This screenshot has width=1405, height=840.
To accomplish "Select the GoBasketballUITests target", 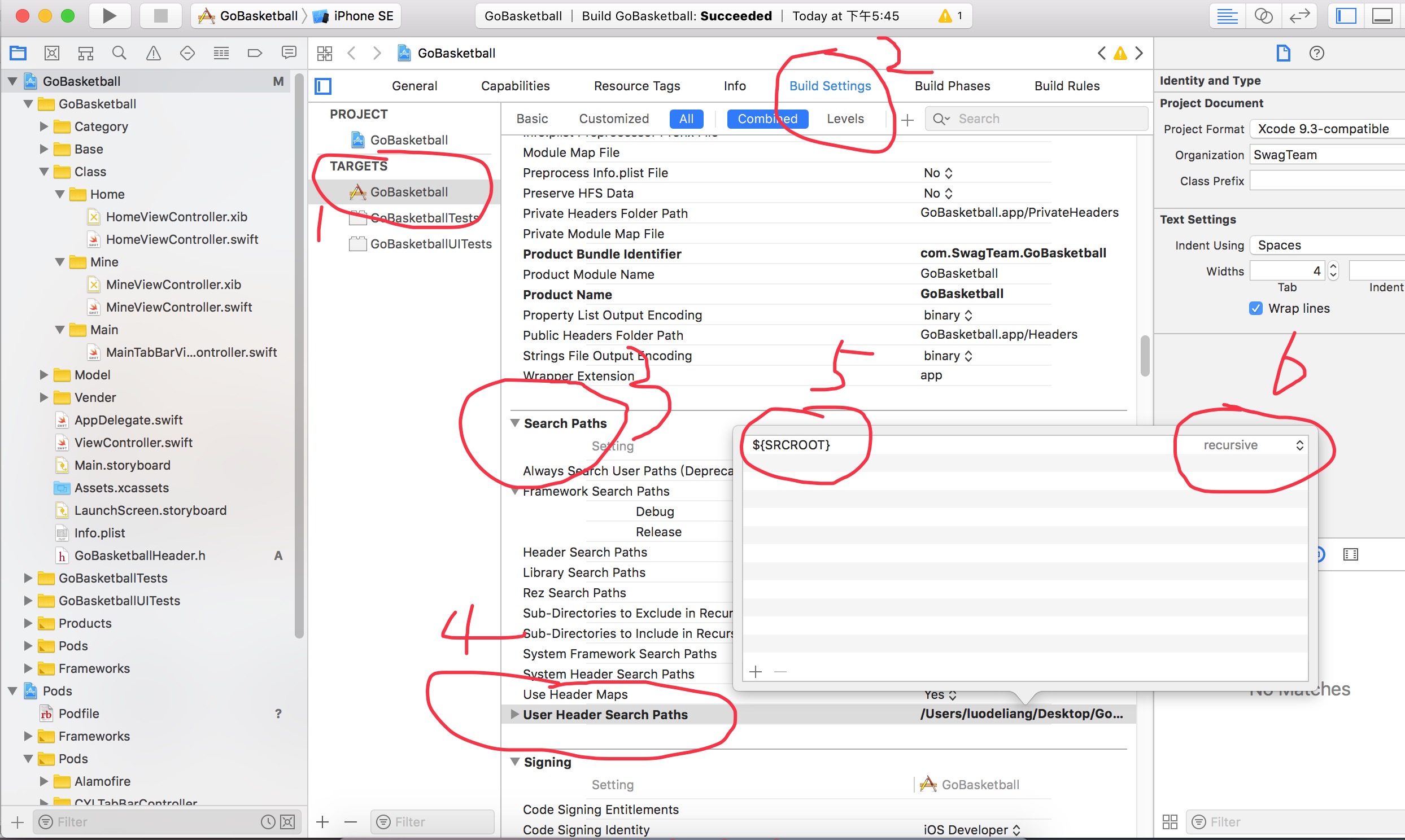I will [430, 244].
